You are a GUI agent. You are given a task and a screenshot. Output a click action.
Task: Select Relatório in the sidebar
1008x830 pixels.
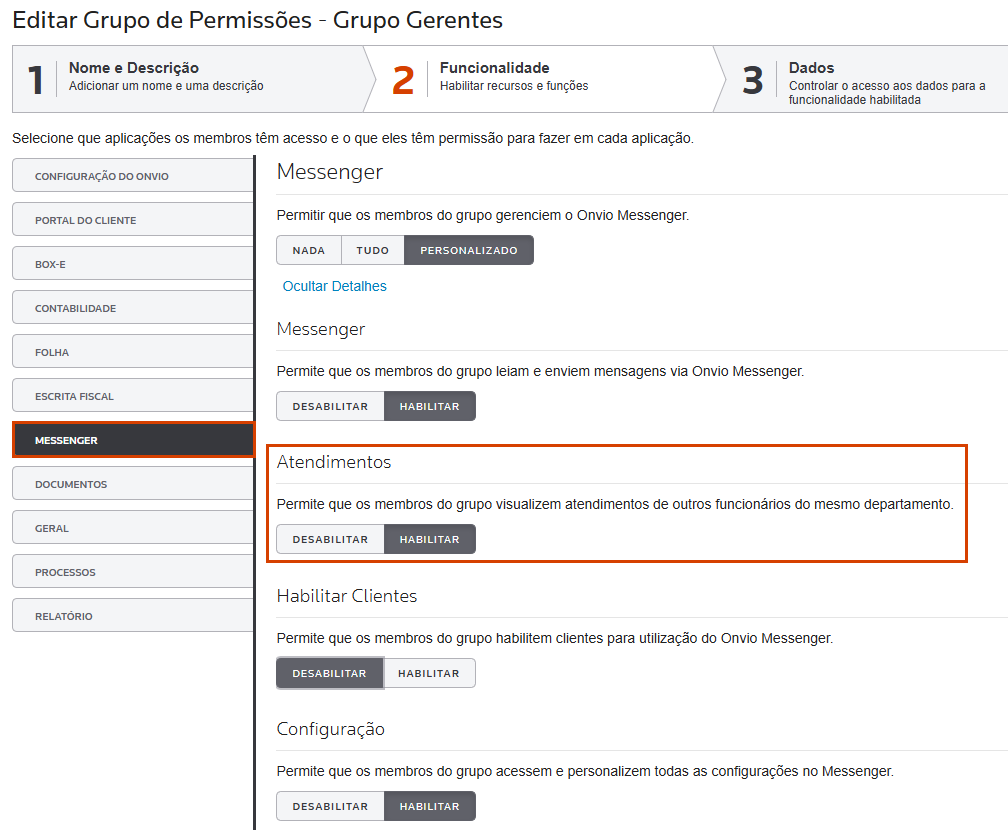coord(133,616)
